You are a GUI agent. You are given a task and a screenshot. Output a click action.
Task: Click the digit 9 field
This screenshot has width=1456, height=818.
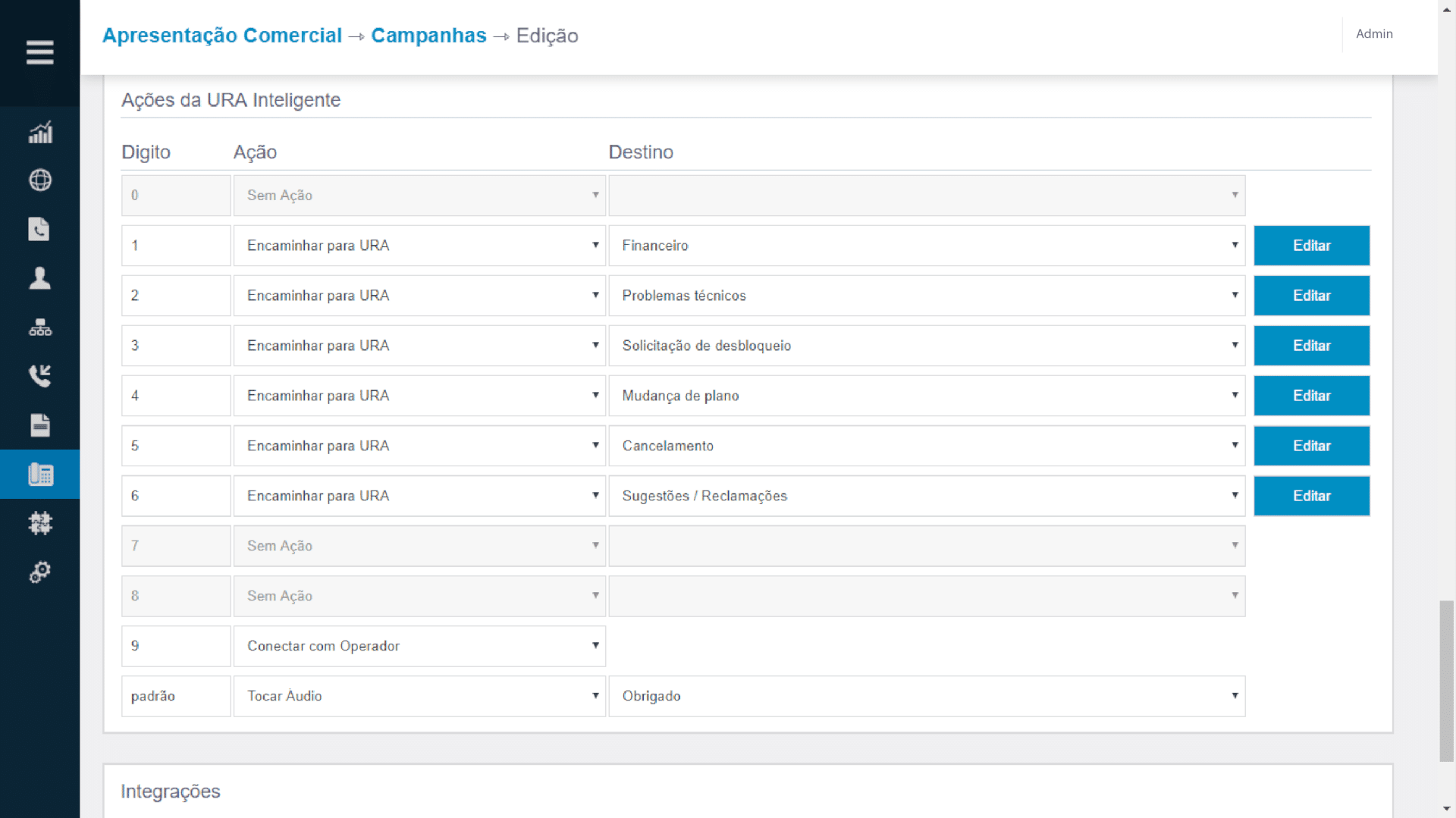[176, 646]
